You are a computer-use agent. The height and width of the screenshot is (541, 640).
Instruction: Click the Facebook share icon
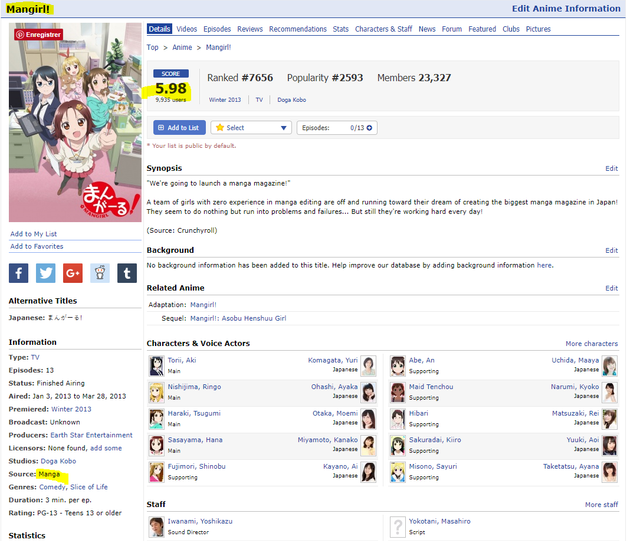click(x=19, y=272)
